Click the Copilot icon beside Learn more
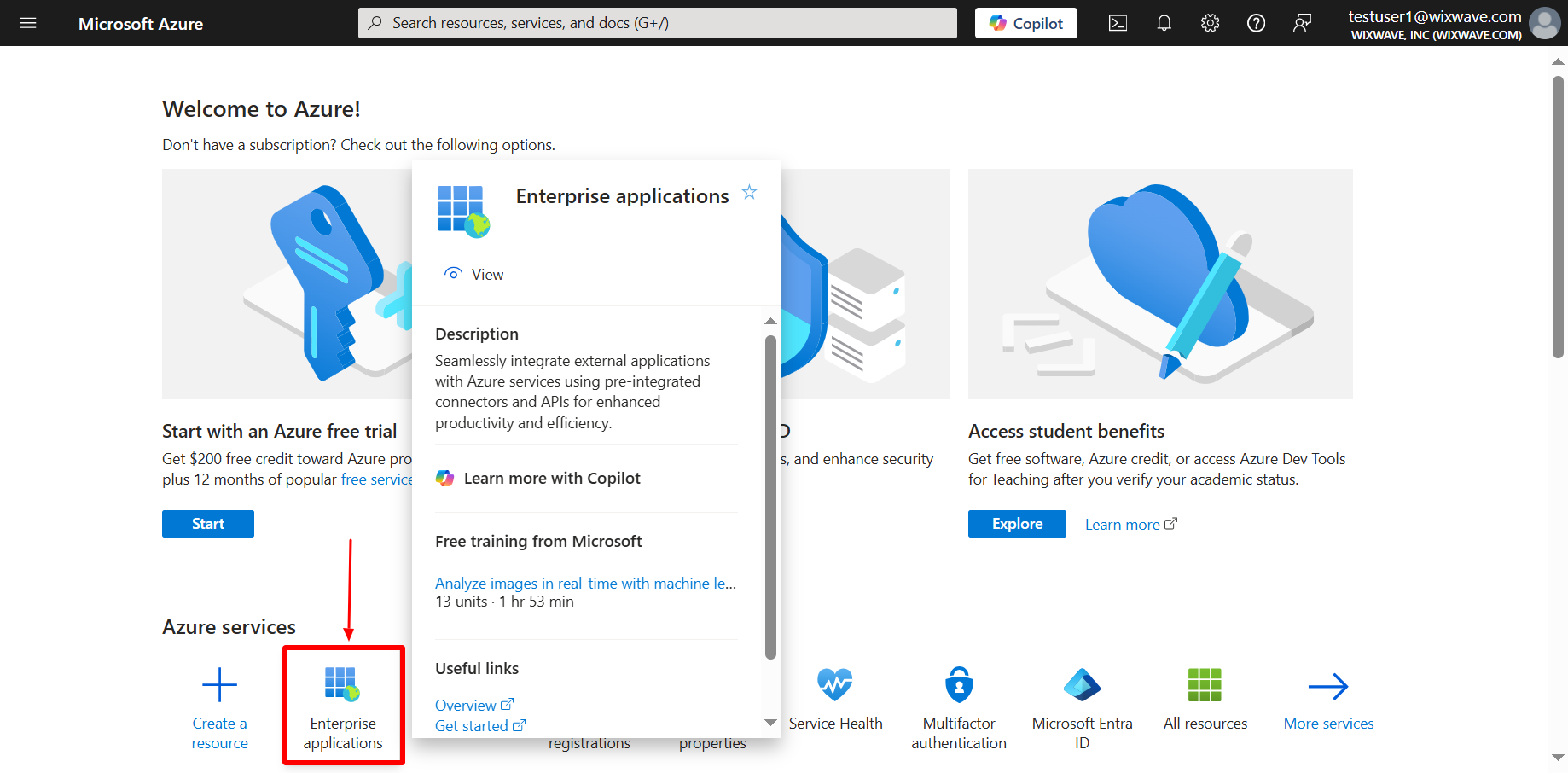Image resolution: width=1568 pixels, height=773 pixels. [x=444, y=478]
